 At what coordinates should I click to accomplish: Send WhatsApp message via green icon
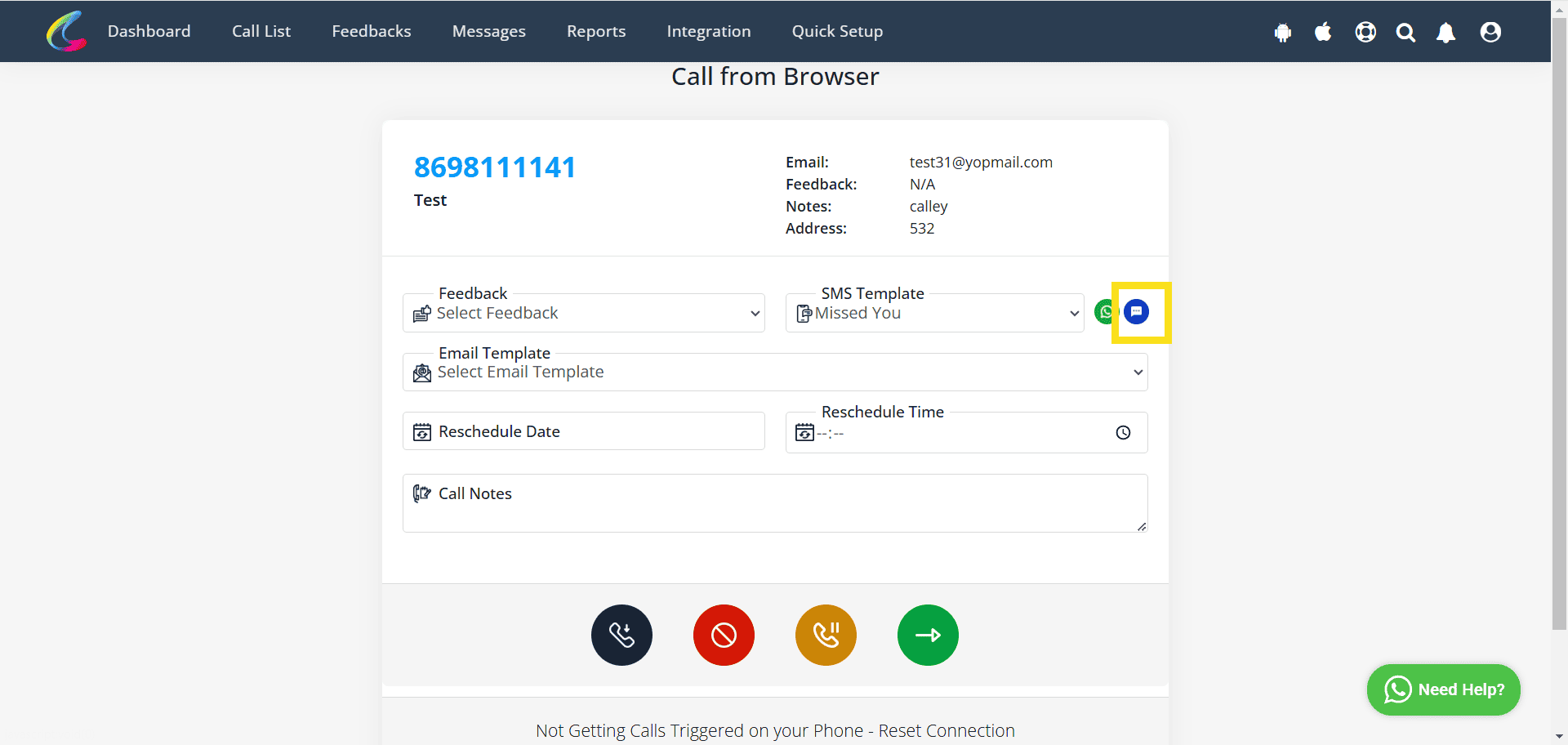click(1105, 312)
